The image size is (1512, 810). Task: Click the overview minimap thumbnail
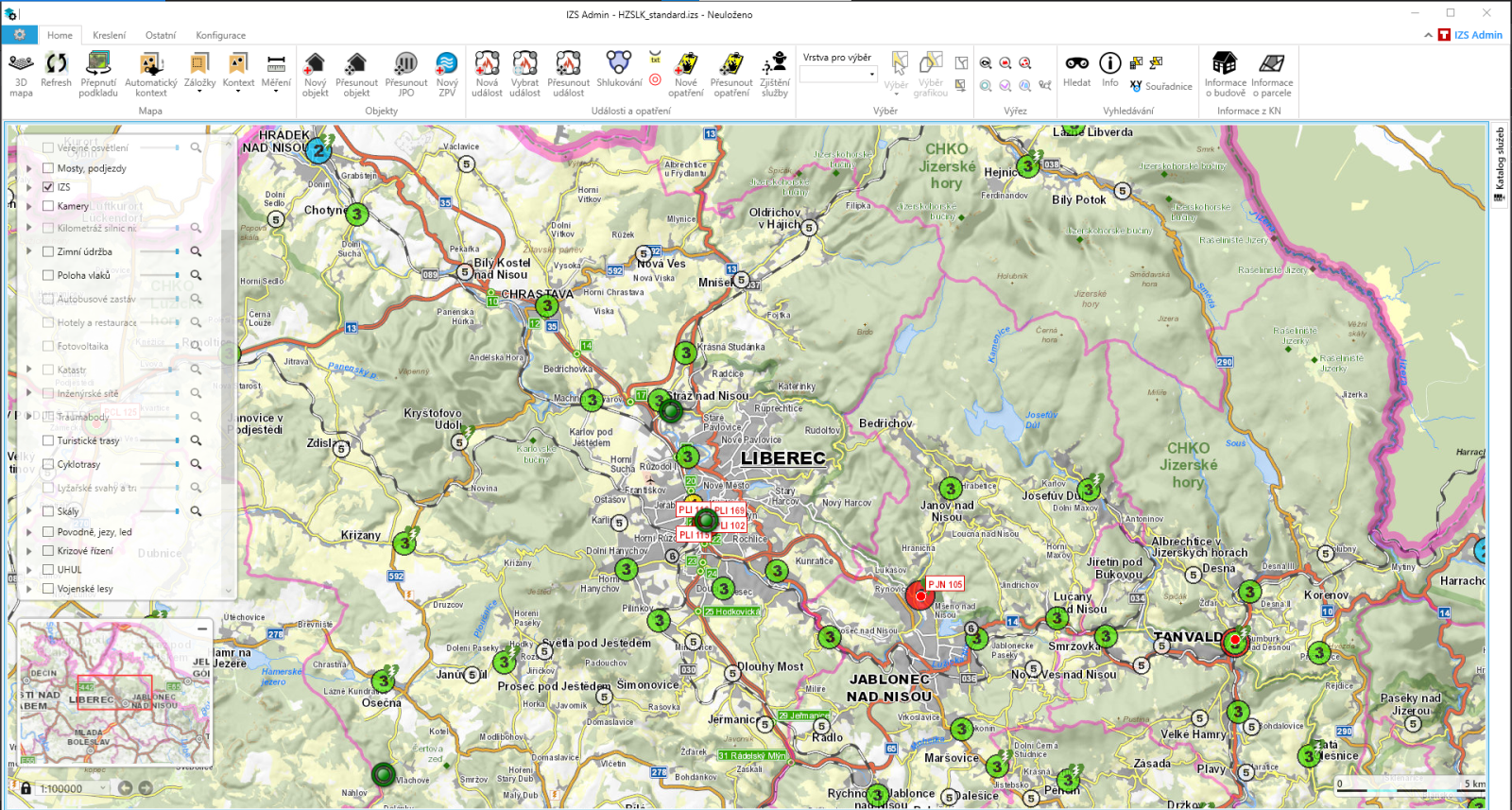point(114,695)
